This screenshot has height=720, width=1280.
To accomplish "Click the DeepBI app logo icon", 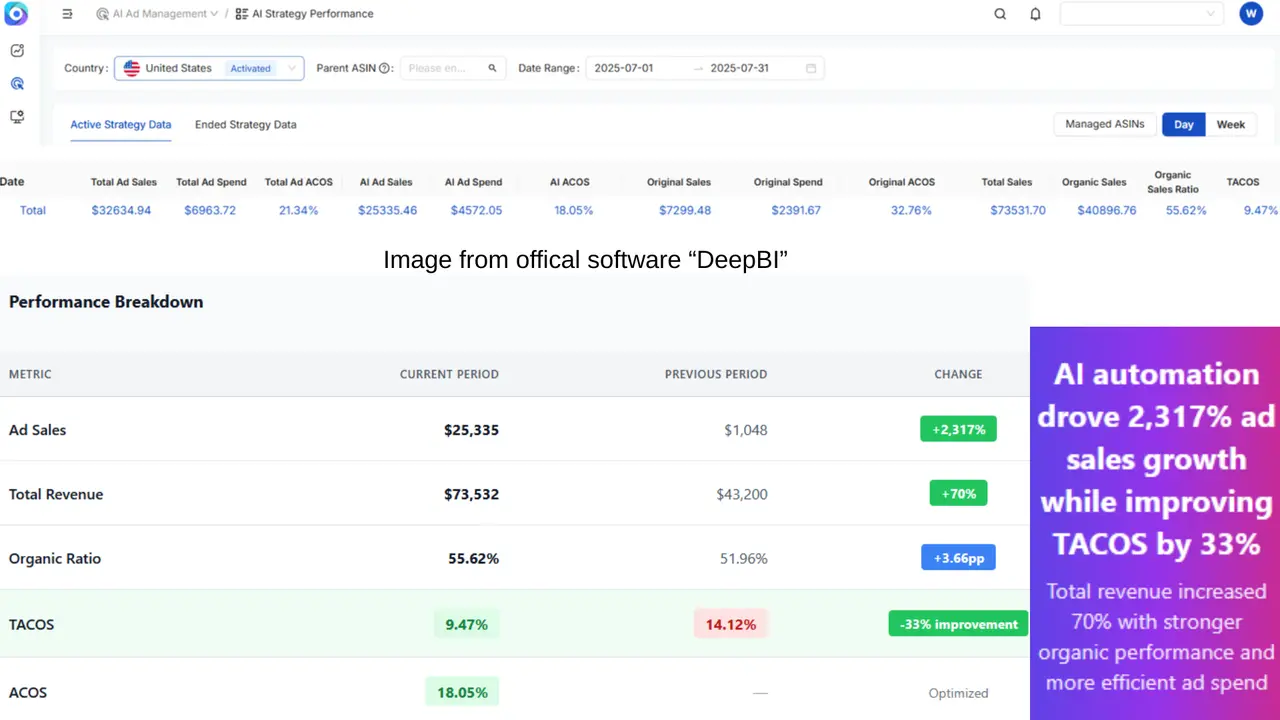I will (15, 14).
